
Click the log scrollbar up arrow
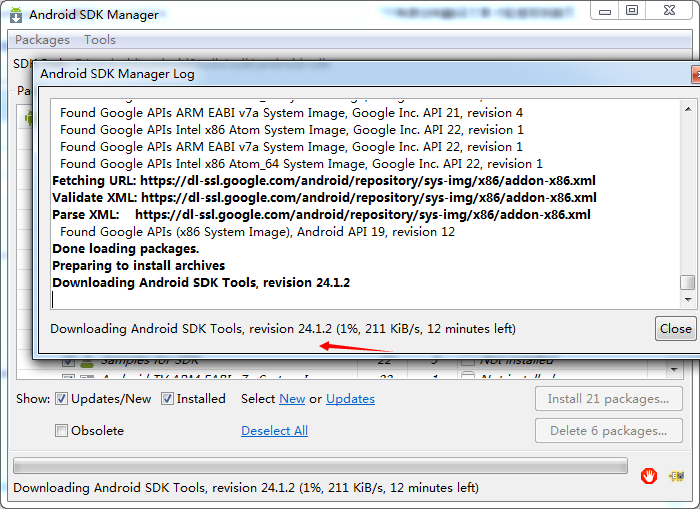[x=688, y=109]
